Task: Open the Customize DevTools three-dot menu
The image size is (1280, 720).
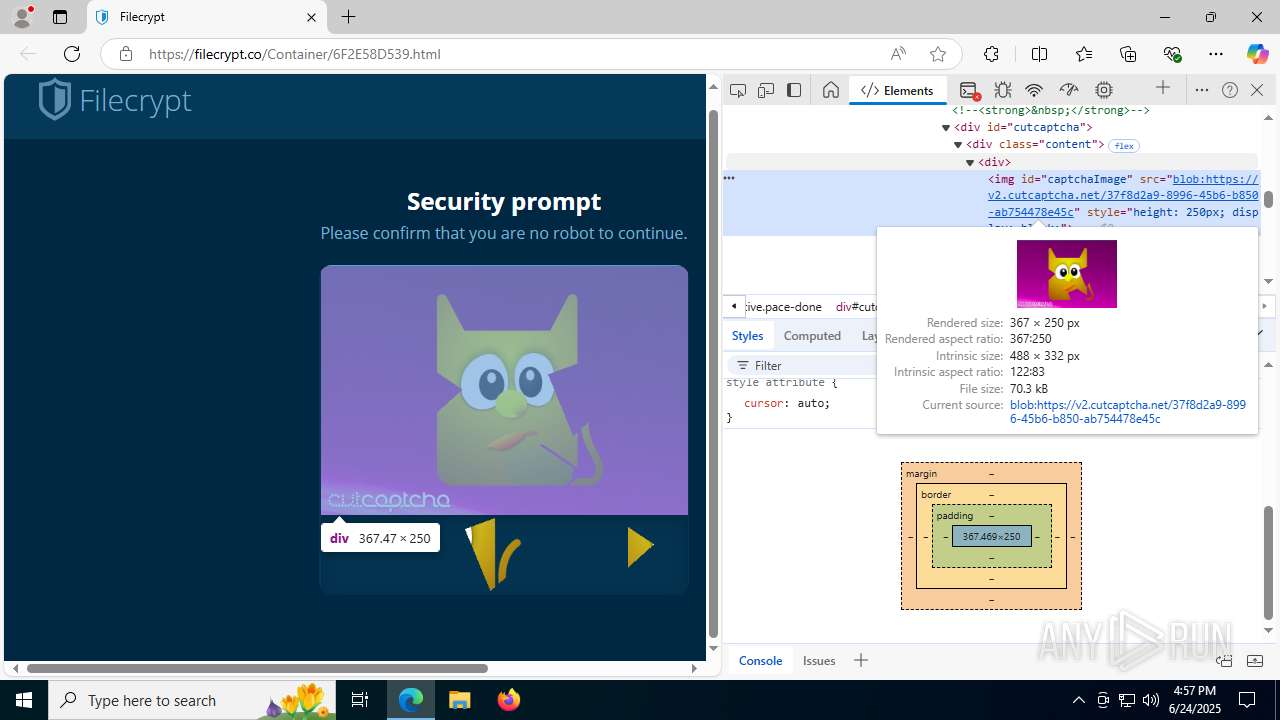Action: click(1202, 90)
